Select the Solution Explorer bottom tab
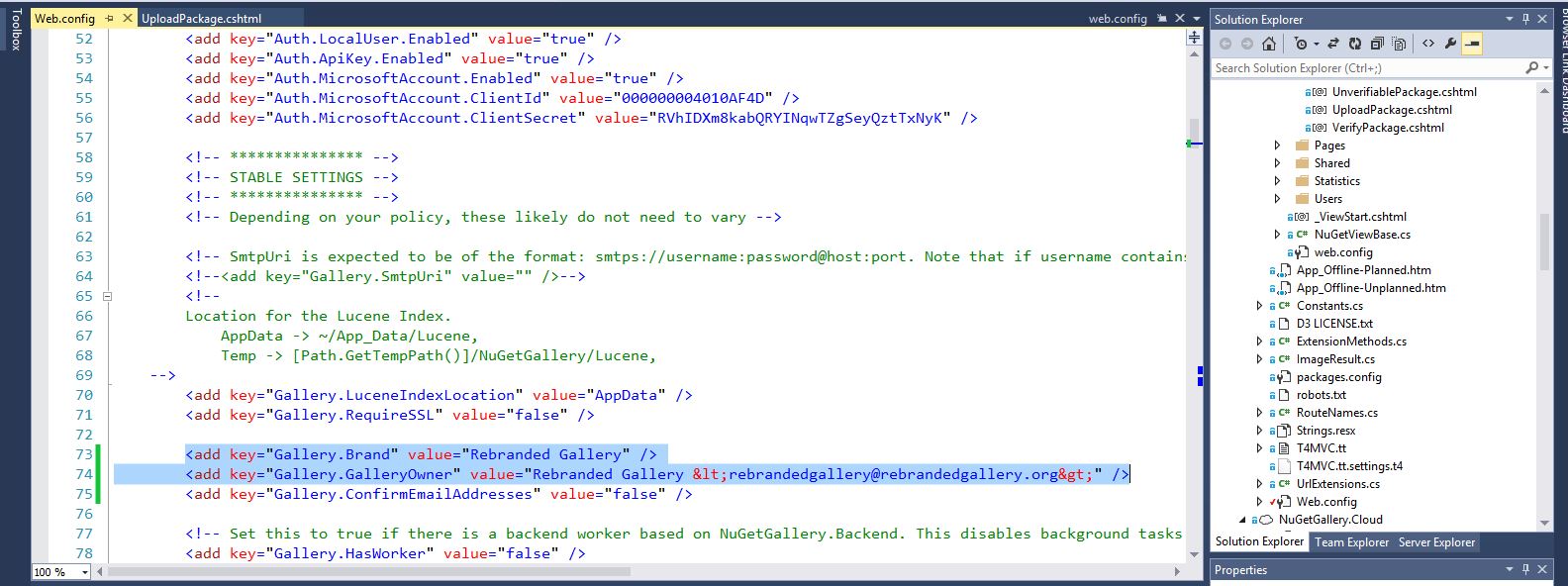 coord(1259,541)
